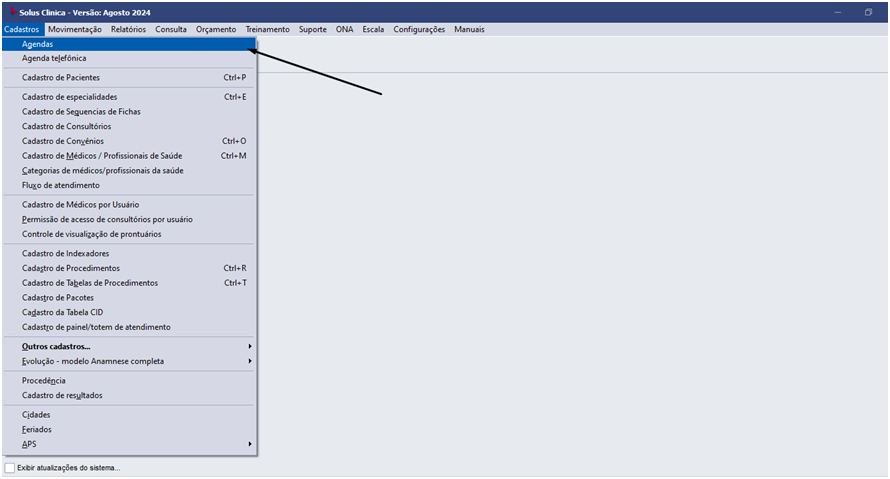This screenshot has width=890, height=479.
Task: Open the Manuais menu
Action: pyautogui.click(x=469, y=30)
